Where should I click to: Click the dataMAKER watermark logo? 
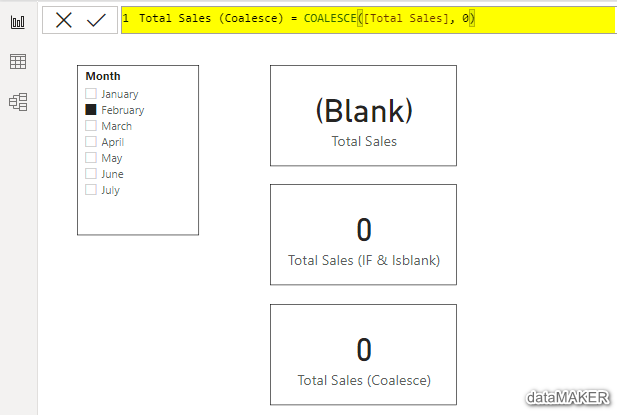[568, 397]
